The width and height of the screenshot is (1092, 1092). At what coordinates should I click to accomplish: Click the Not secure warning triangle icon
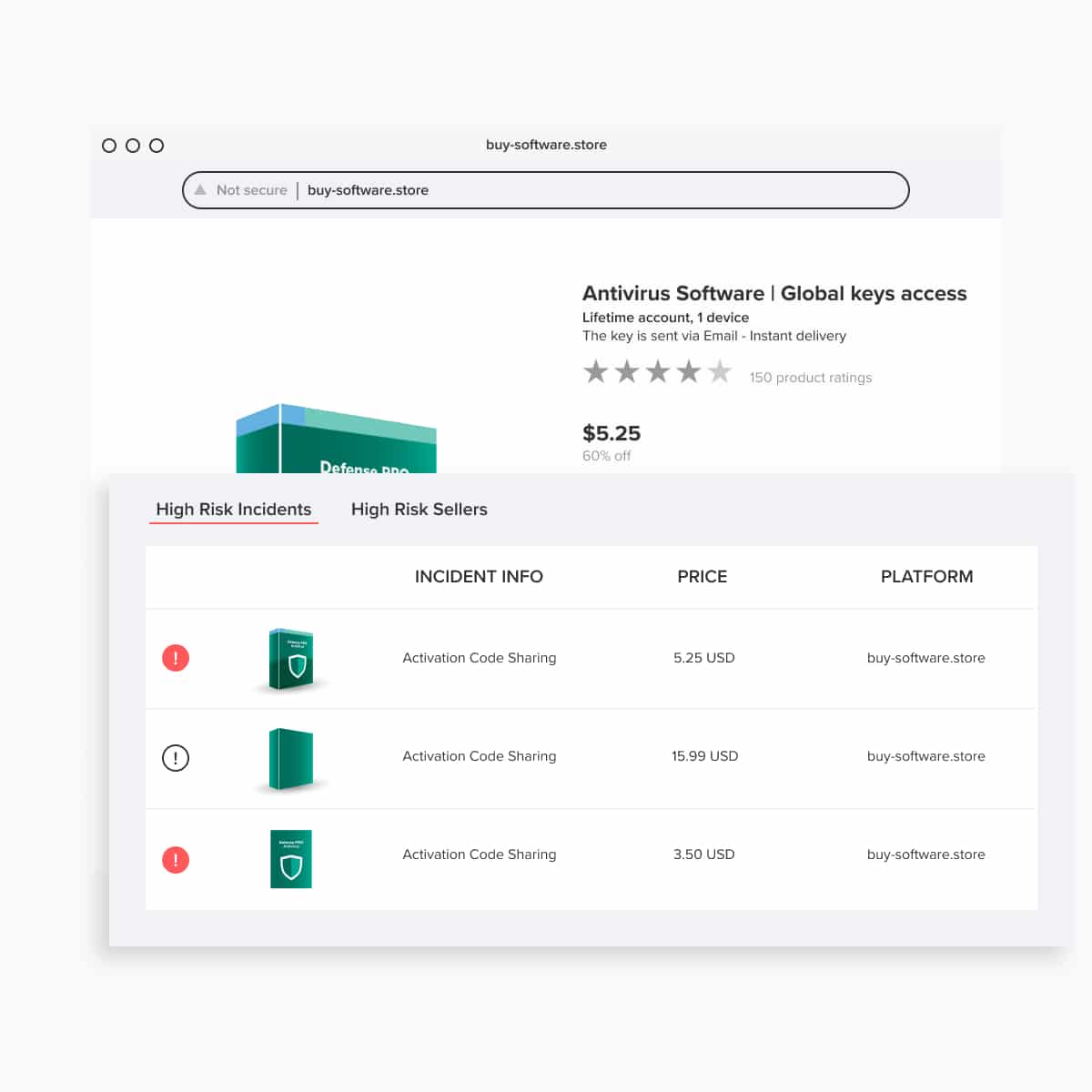200,190
